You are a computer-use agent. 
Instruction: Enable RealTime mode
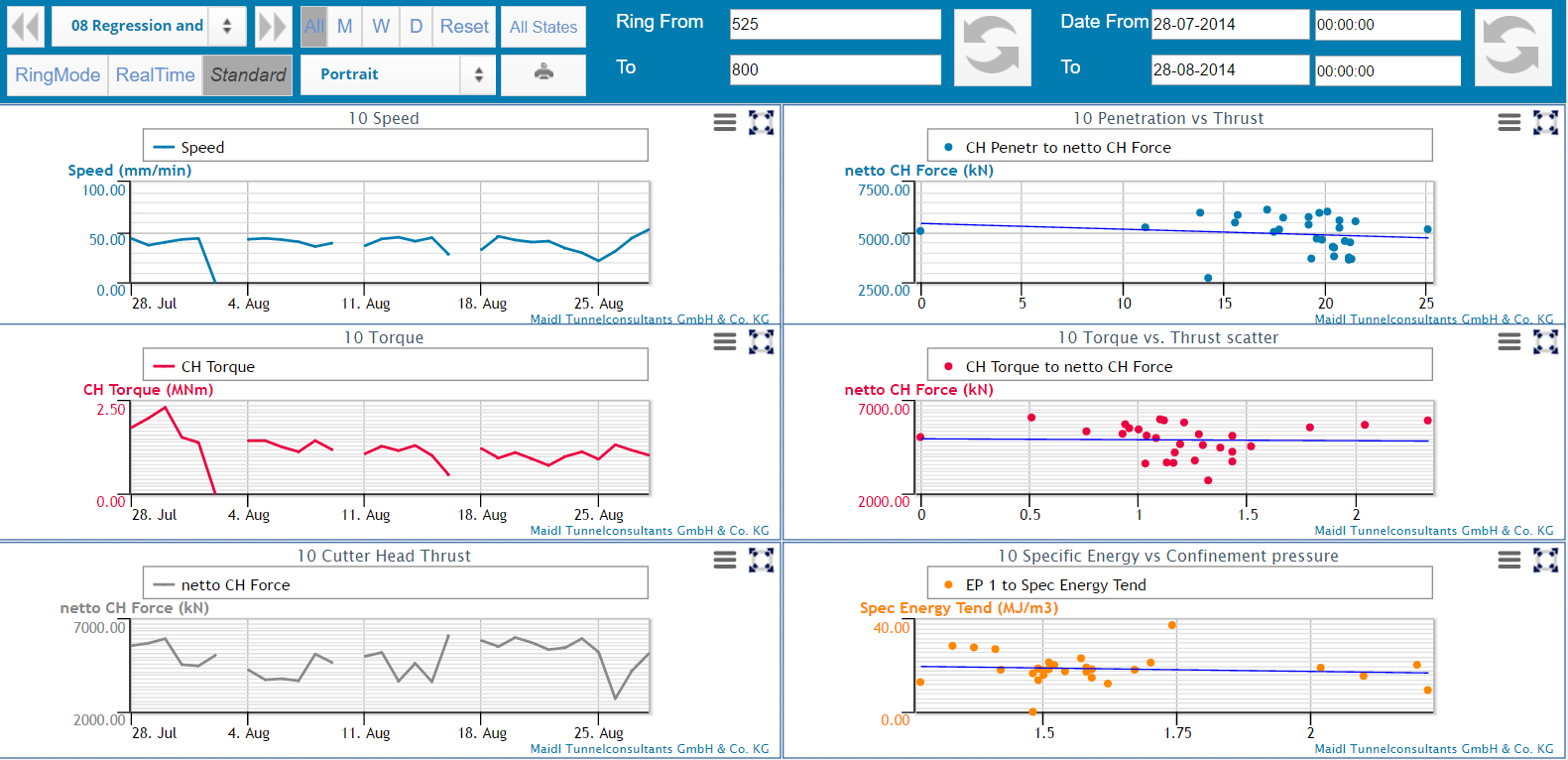click(x=156, y=75)
